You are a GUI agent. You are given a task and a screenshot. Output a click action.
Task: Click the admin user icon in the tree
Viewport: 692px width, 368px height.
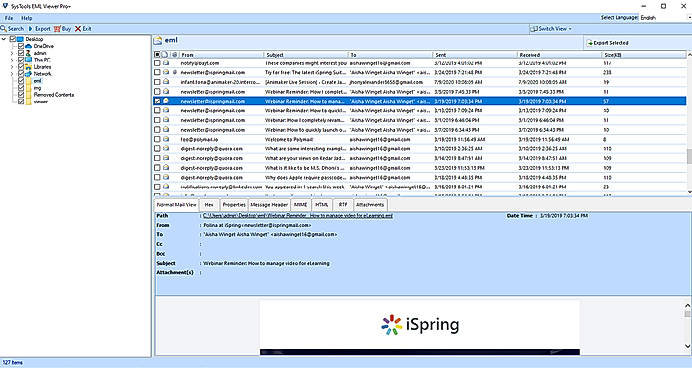pyautogui.click(x=28, y=53)
